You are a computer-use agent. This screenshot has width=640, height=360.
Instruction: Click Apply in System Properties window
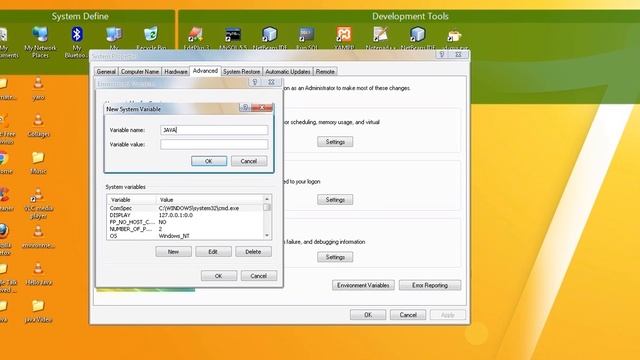tap(448, 315)
